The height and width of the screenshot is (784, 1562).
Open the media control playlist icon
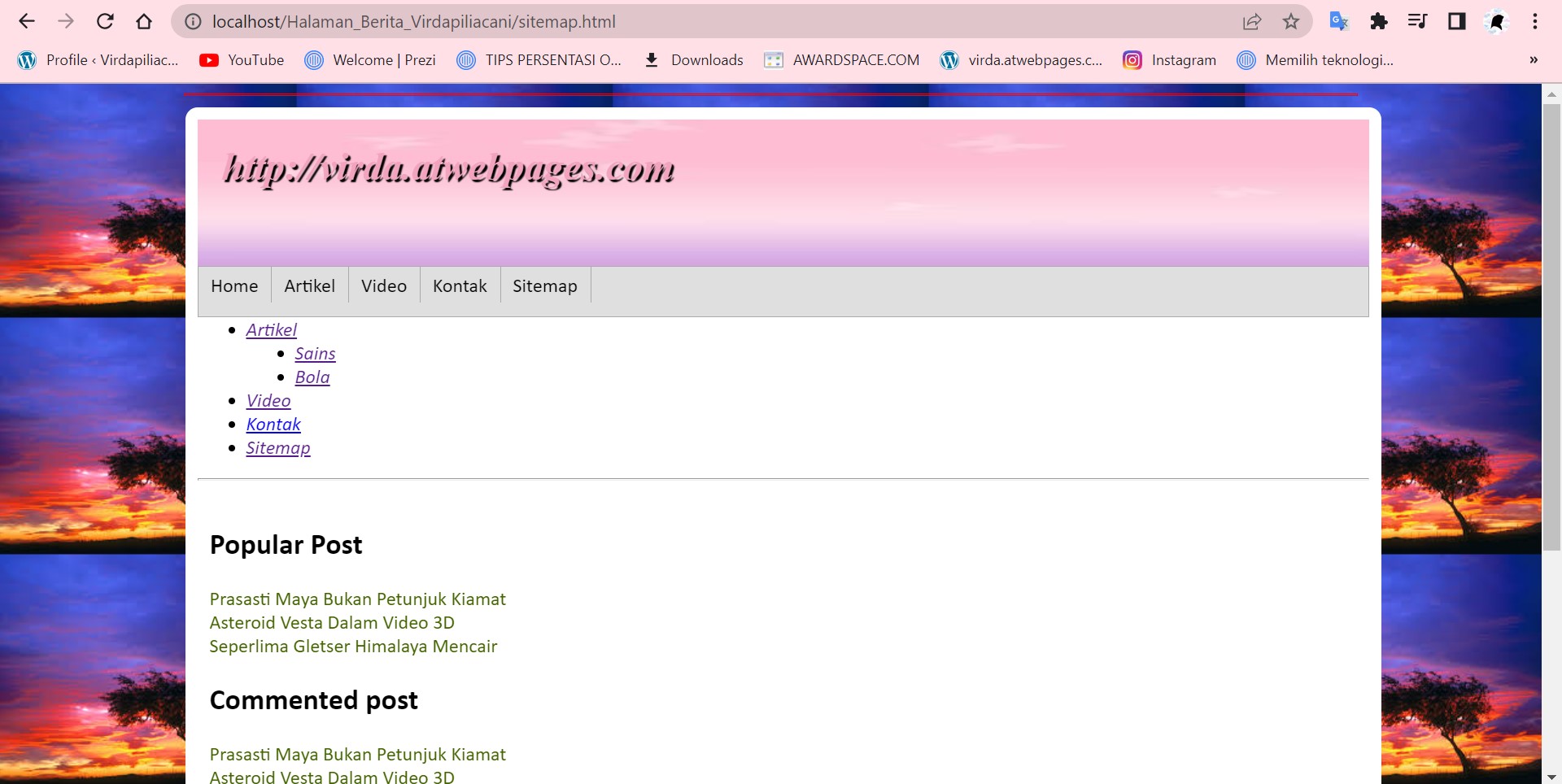tap(1417, 22)
